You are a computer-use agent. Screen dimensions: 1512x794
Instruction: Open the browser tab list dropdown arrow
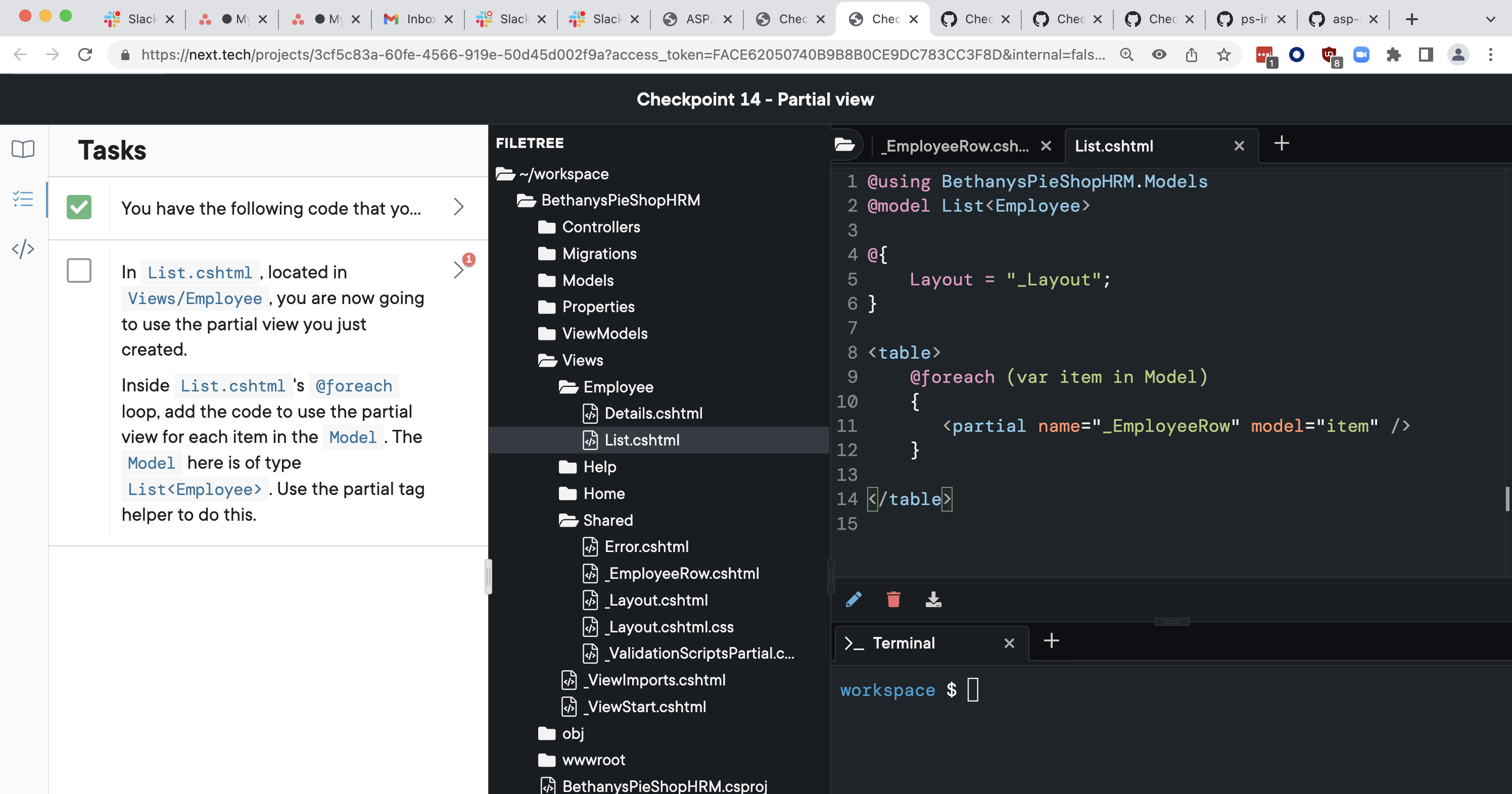[x=1490, y=19]
